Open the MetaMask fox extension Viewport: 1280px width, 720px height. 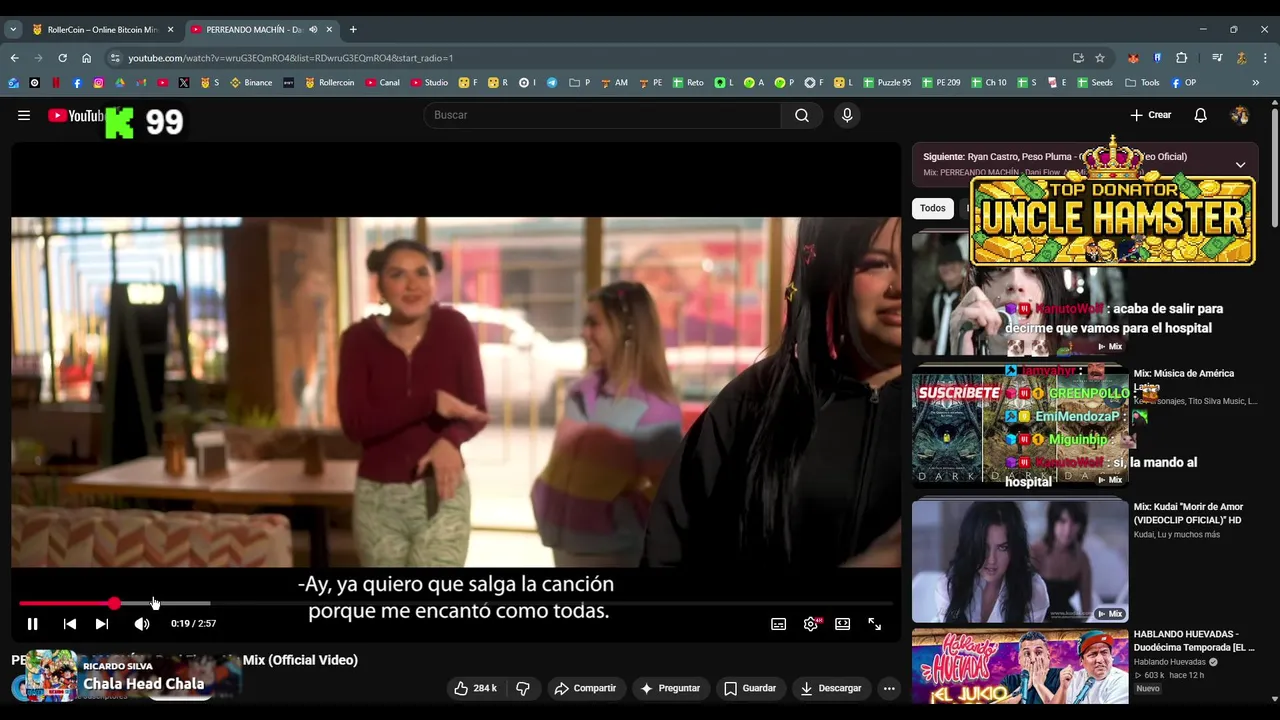[1133, 58]
